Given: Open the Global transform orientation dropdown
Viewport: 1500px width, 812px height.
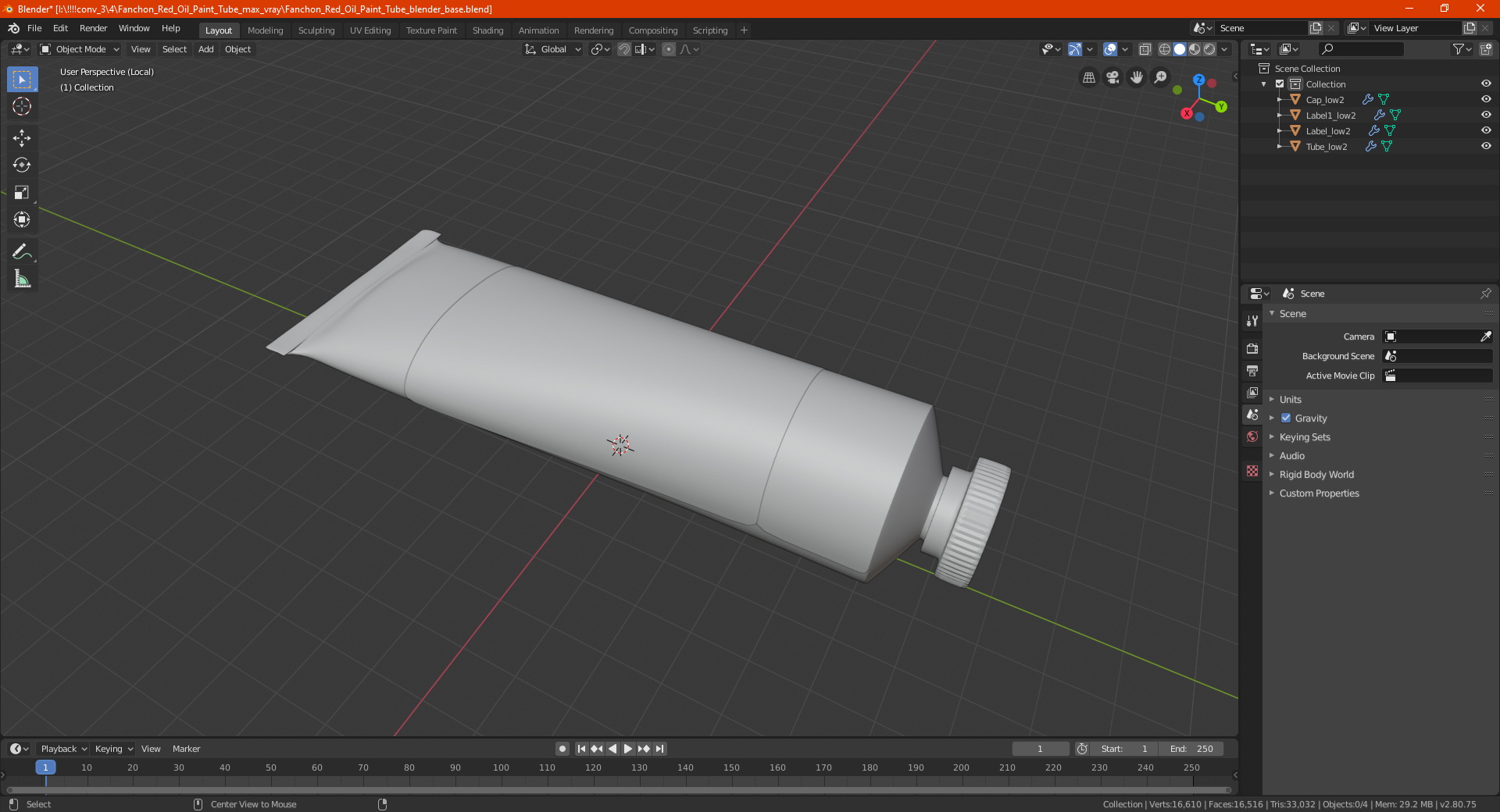Looking at the screenshot, I should pyautogui.click(x=553, y=49).
